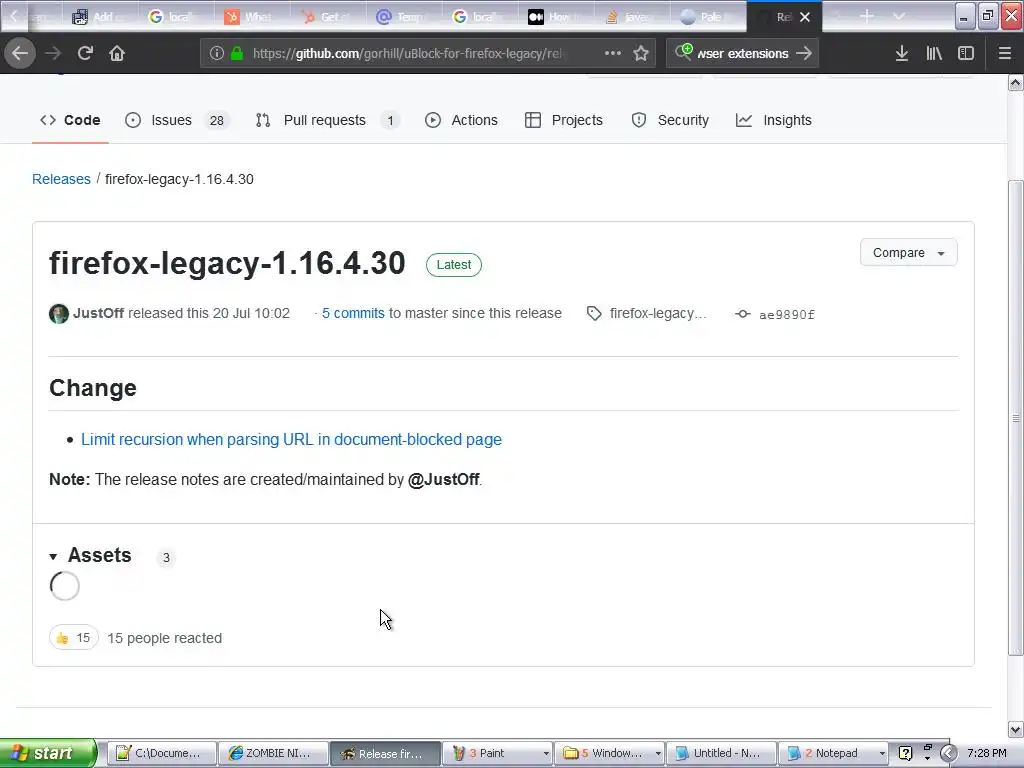Open the Insights tab
The image size is (1024, 768).
(x=774, y=120)
